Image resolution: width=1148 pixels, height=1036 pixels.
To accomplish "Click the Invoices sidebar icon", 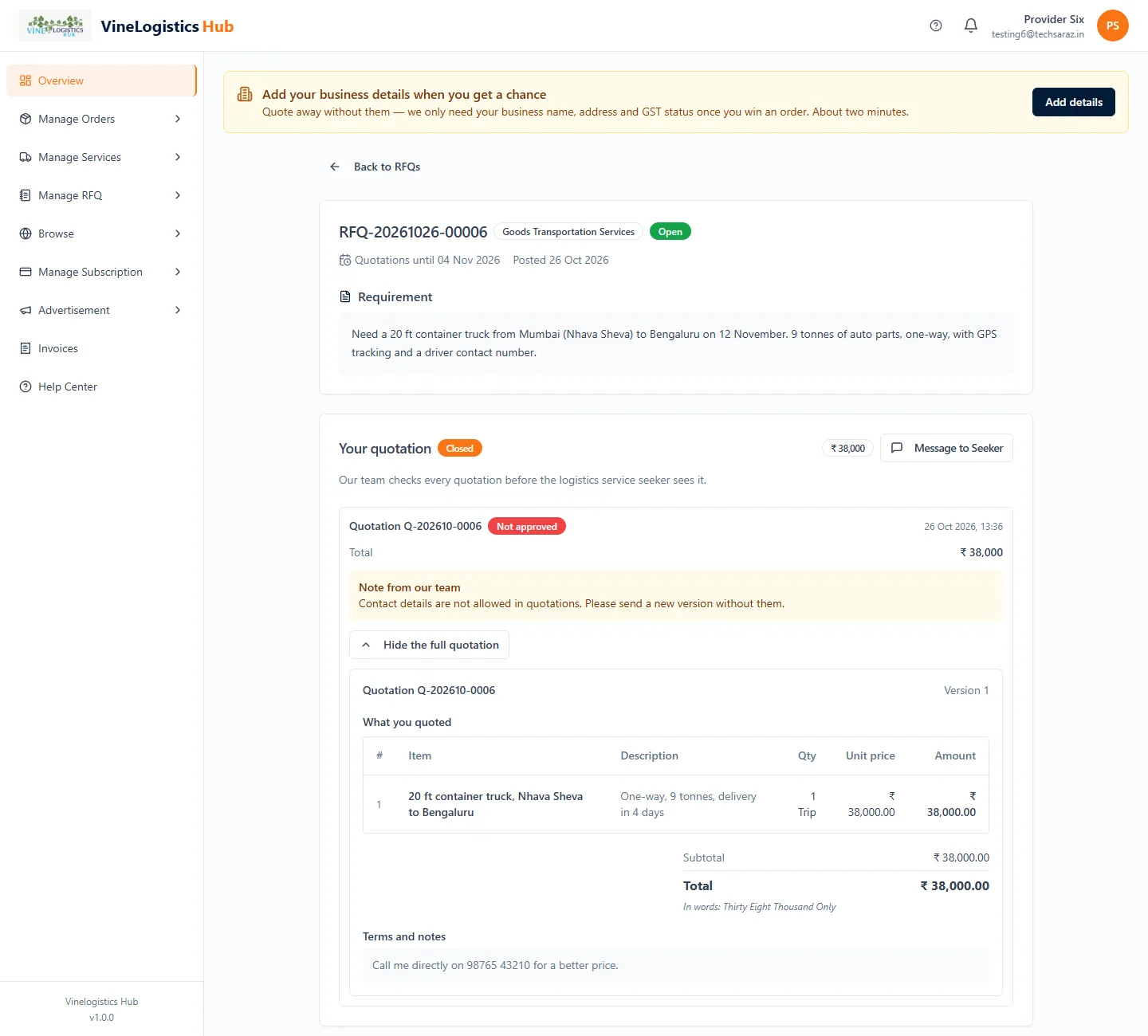I will tap(26, 348).
